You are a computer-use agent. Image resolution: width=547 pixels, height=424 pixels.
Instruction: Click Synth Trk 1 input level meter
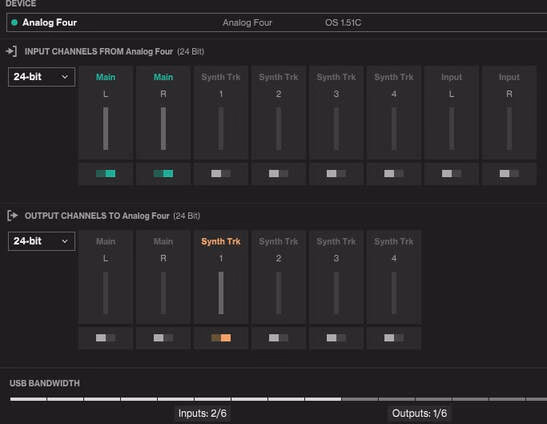pos(221,128)
